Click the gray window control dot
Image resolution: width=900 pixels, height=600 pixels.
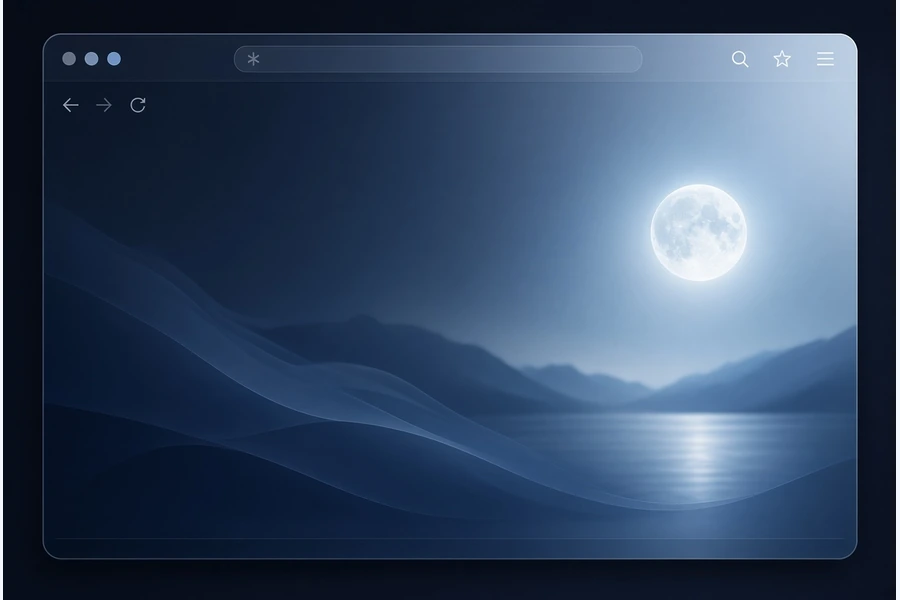click(69, 59)
